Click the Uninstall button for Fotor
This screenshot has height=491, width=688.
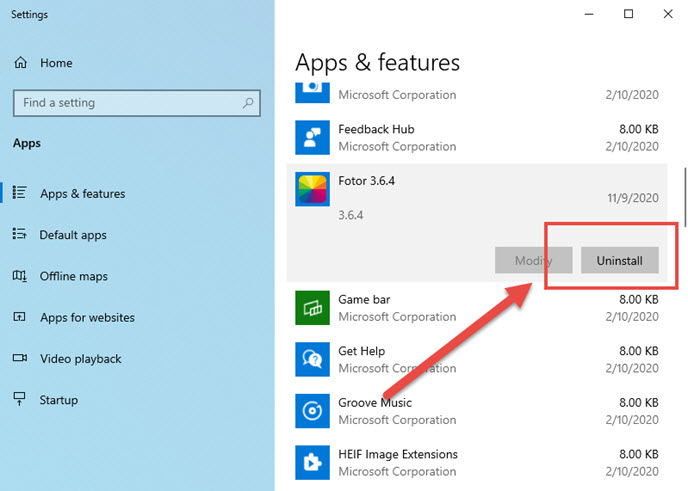point(620,260)
